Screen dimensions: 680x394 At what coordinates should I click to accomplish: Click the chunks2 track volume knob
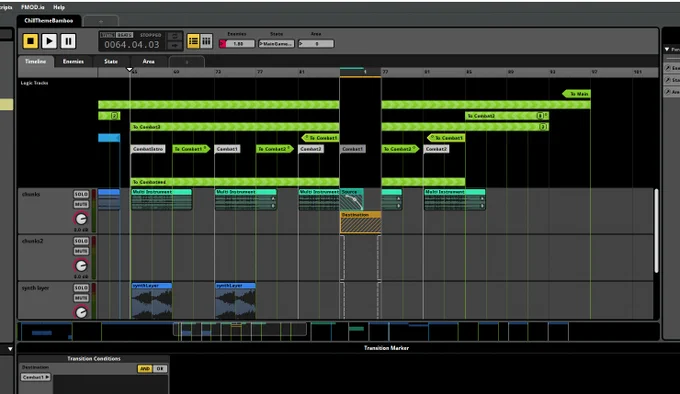point(81,265)
